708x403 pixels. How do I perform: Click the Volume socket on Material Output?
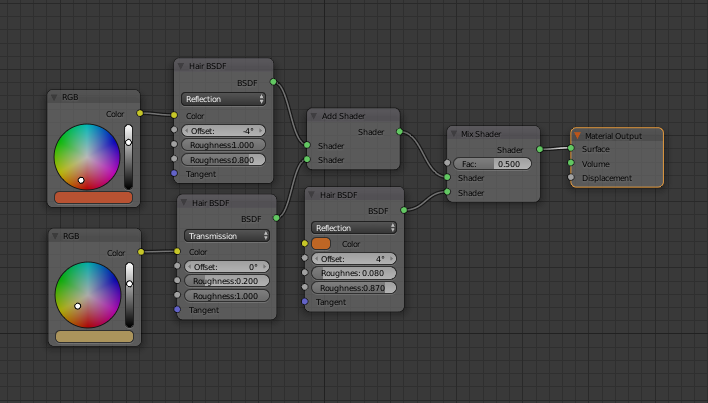coord(571,164)
